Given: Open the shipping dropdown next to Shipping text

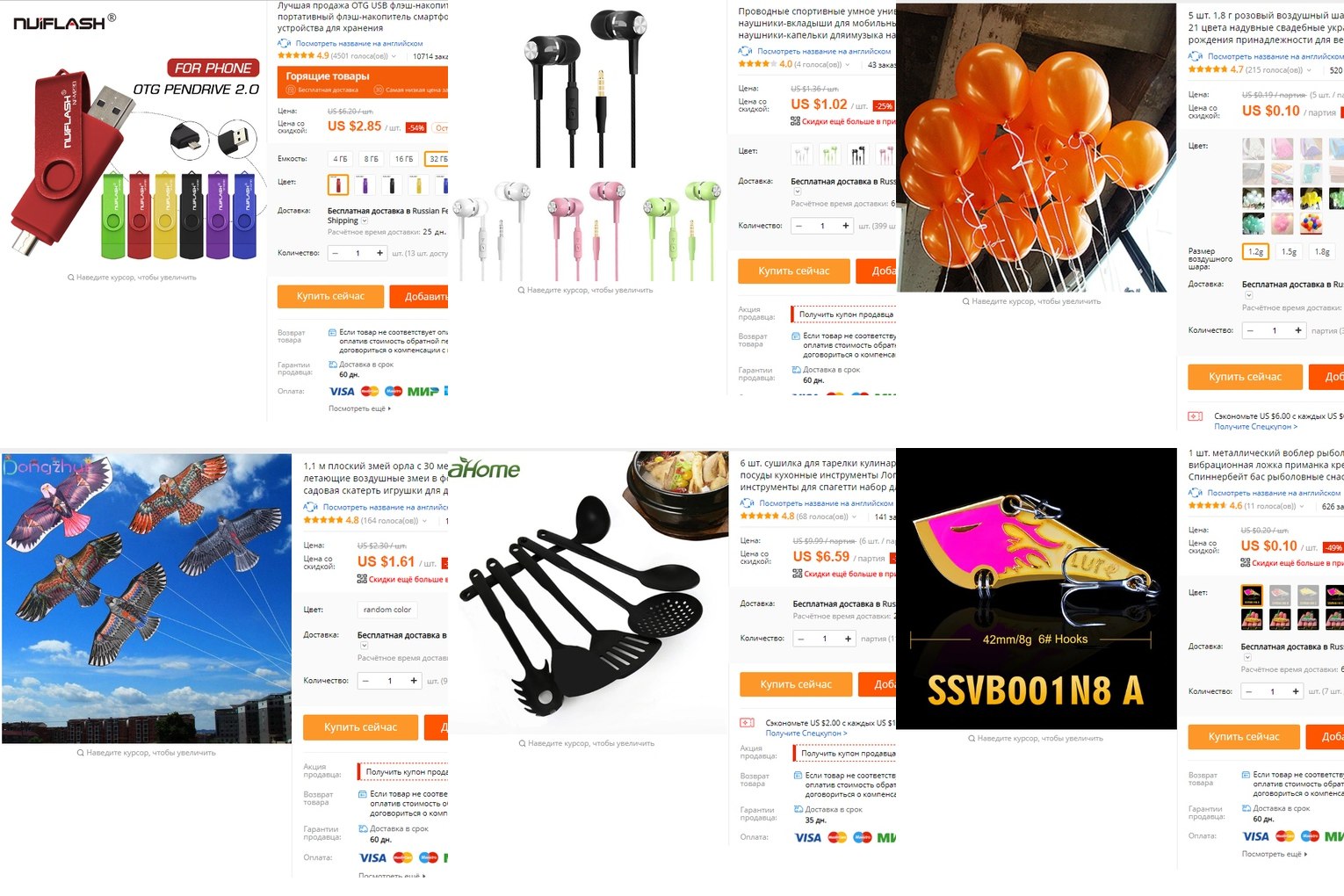Looking at the screenshot, I should [x=365, y=221].
